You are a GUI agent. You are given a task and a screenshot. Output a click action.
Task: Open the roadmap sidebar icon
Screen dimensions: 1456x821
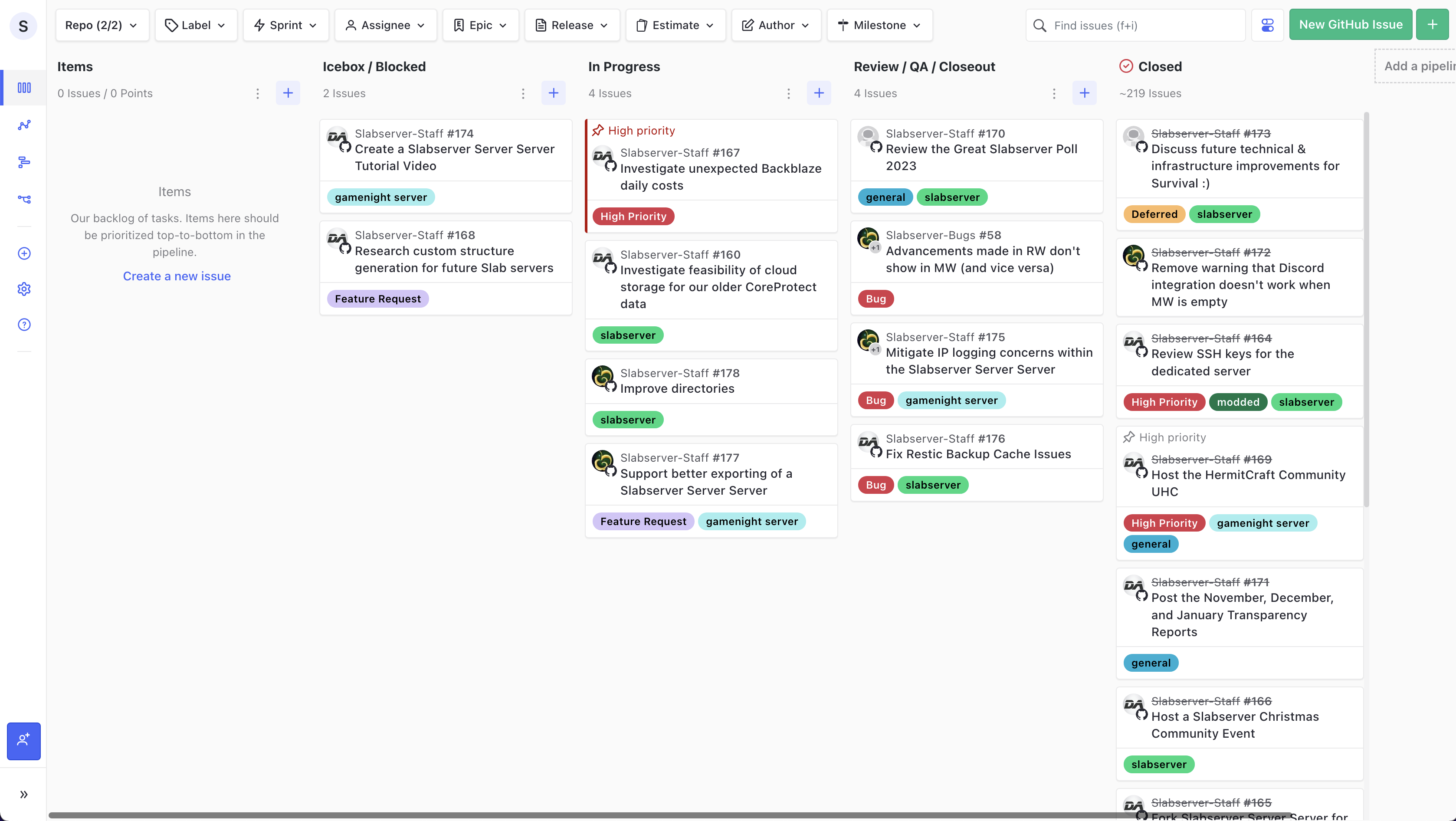click(24, 162)
